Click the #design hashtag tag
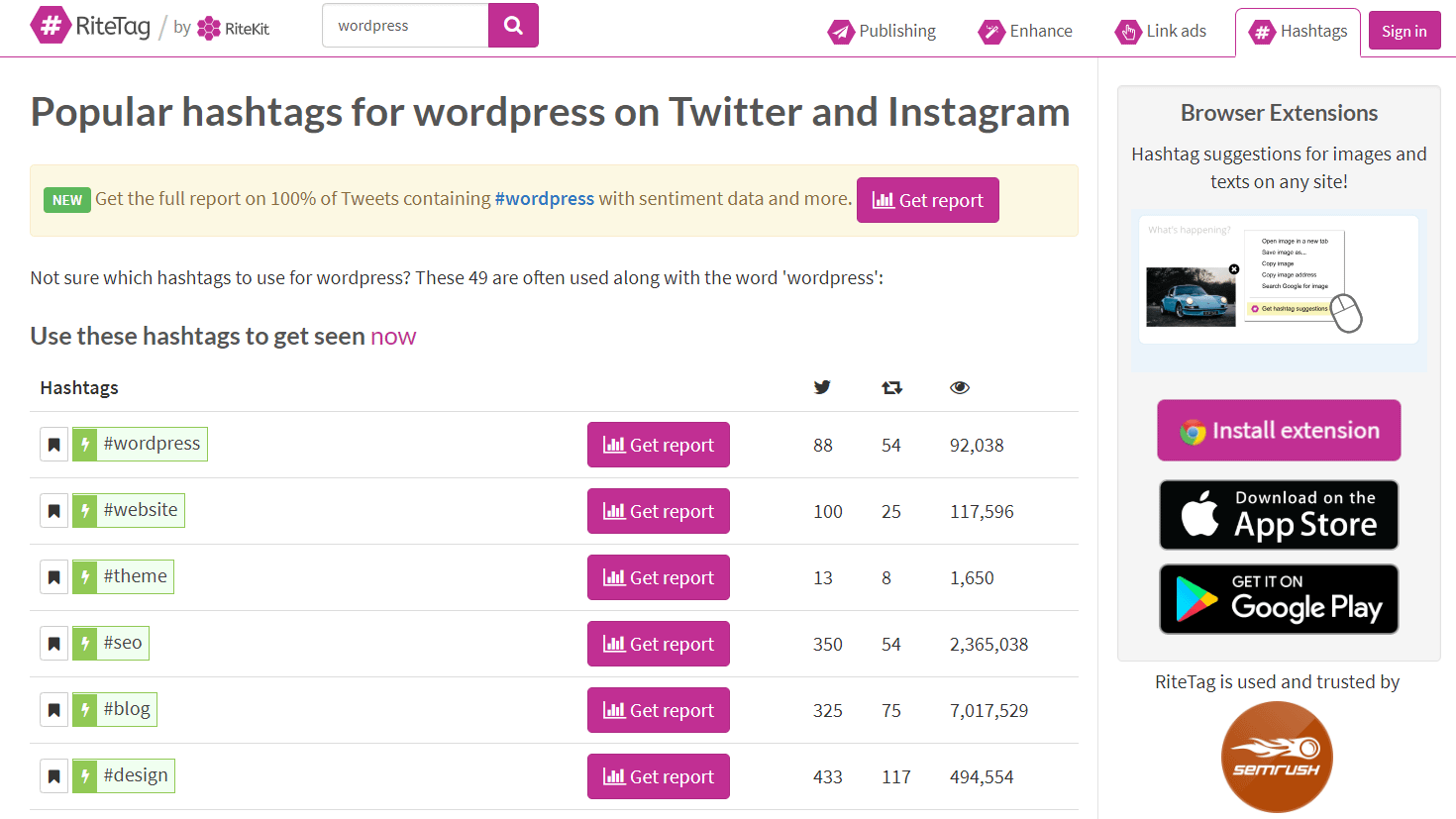Viewport: 1456px width, 819px height. click(x=124, y=775)
